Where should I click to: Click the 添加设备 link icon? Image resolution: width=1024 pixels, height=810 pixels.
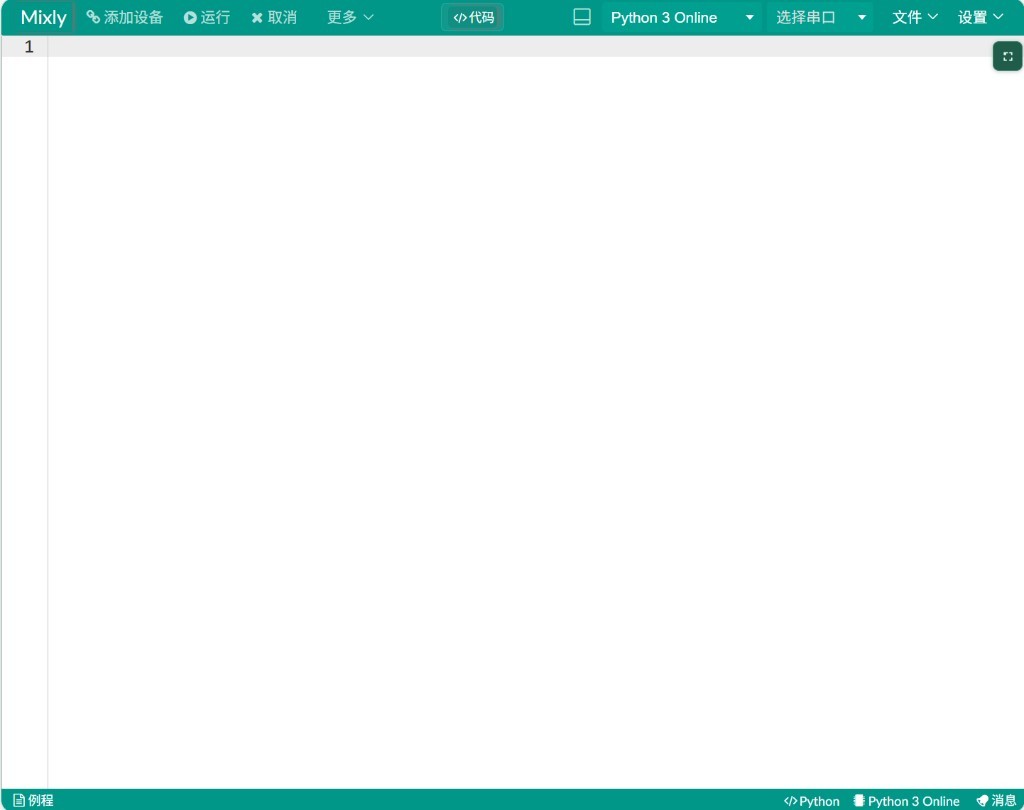tap(93, 17)
